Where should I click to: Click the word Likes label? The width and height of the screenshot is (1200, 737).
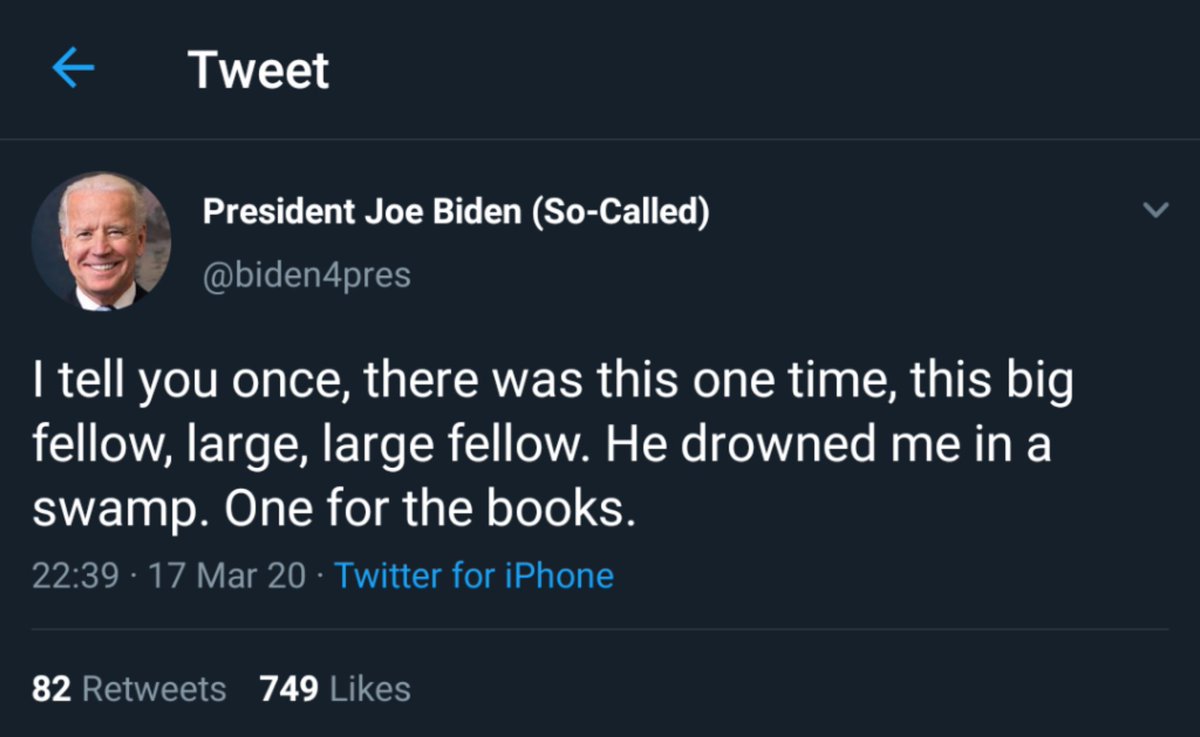click(369, 689)
